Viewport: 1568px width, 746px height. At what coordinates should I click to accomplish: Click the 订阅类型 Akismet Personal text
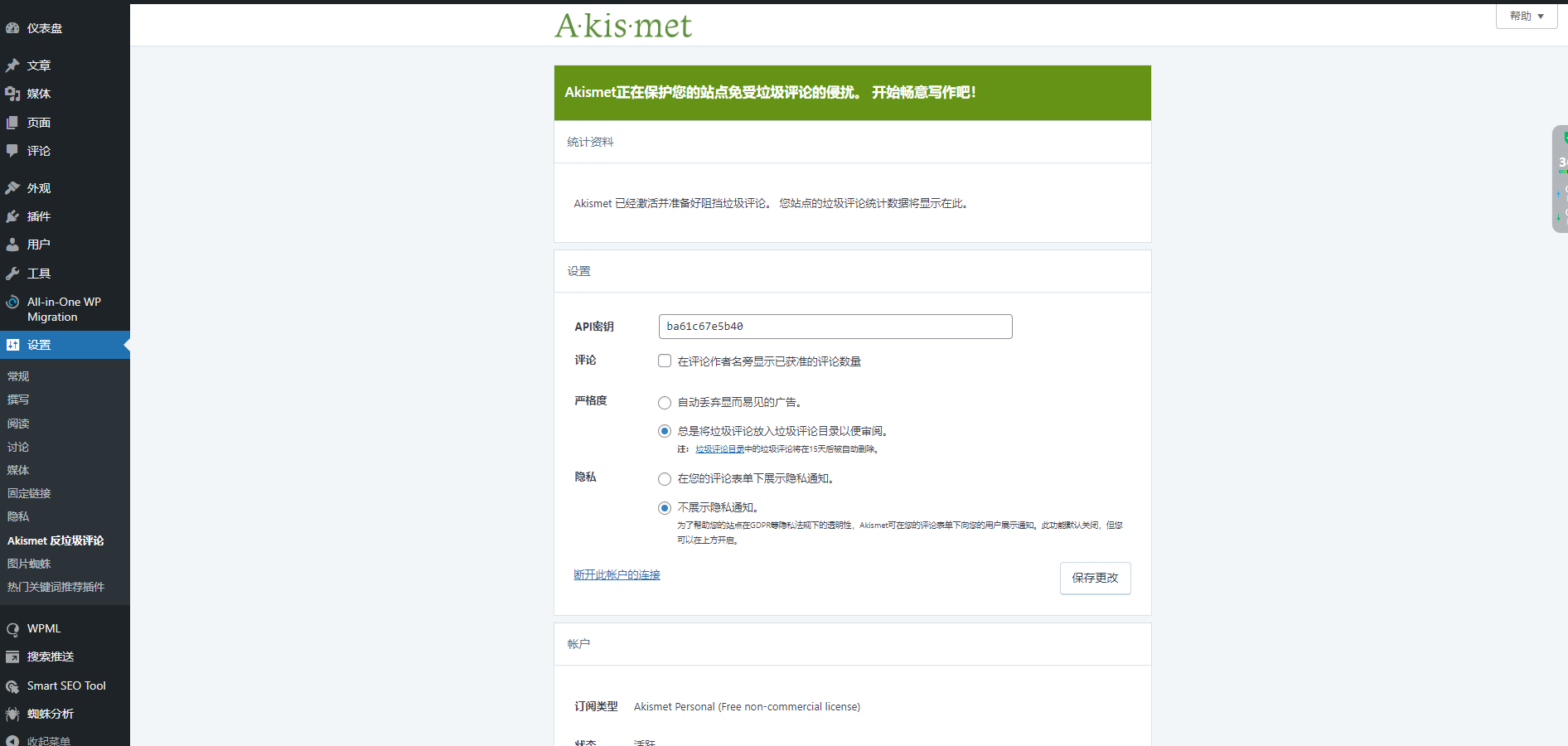pos(747,707)
